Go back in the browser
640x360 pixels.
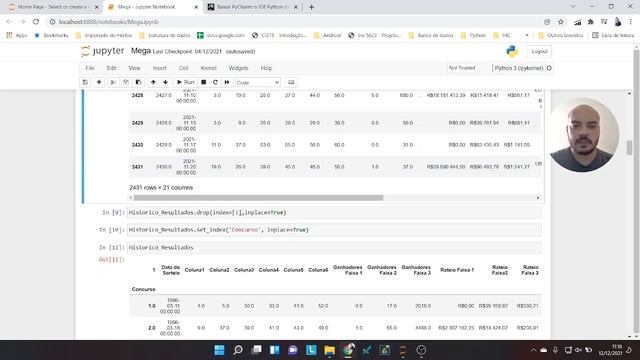9,22
